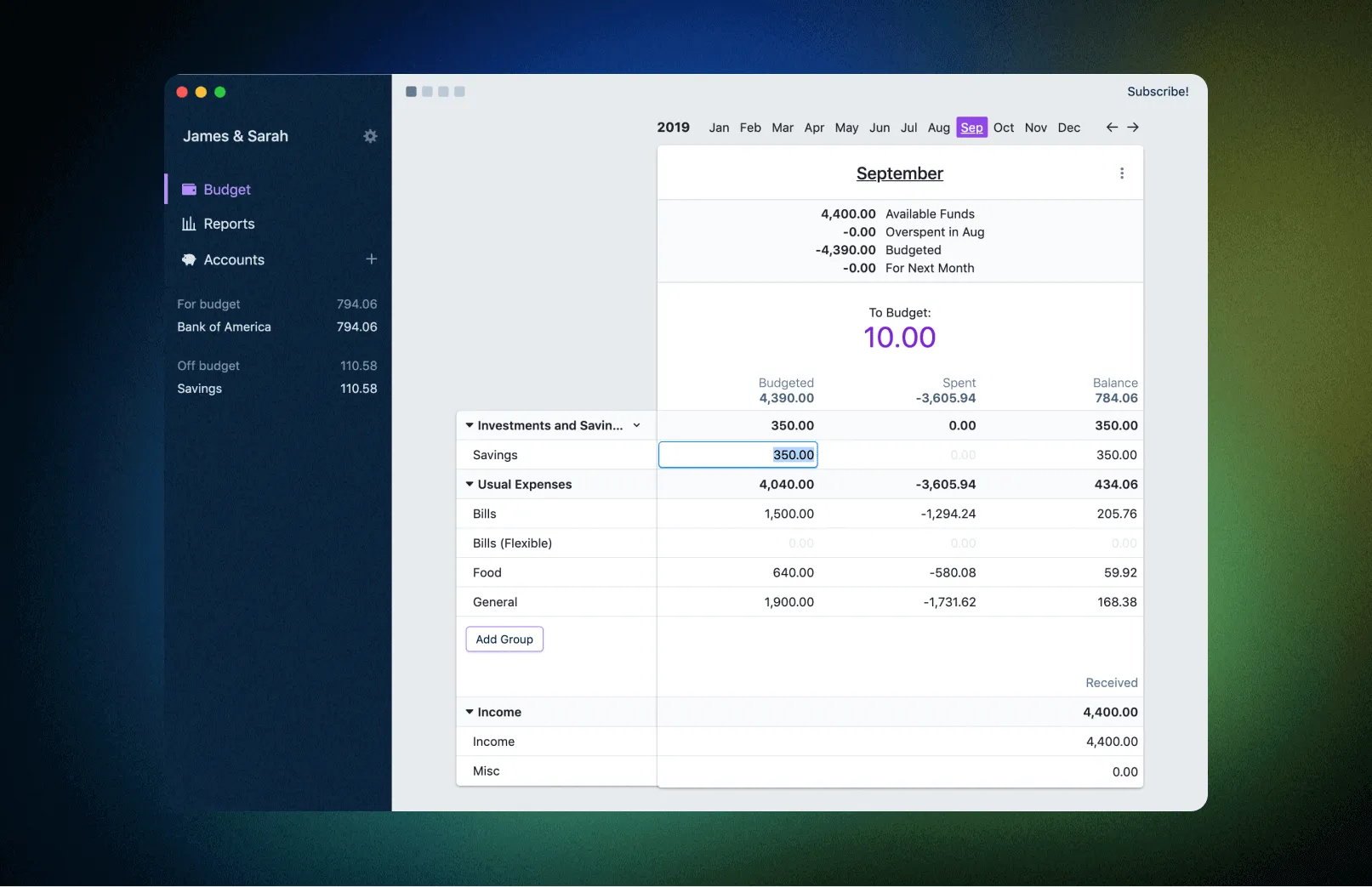Select four-month view square icon
Viewport: 1372px width, 887px height.
click(459, 92)
